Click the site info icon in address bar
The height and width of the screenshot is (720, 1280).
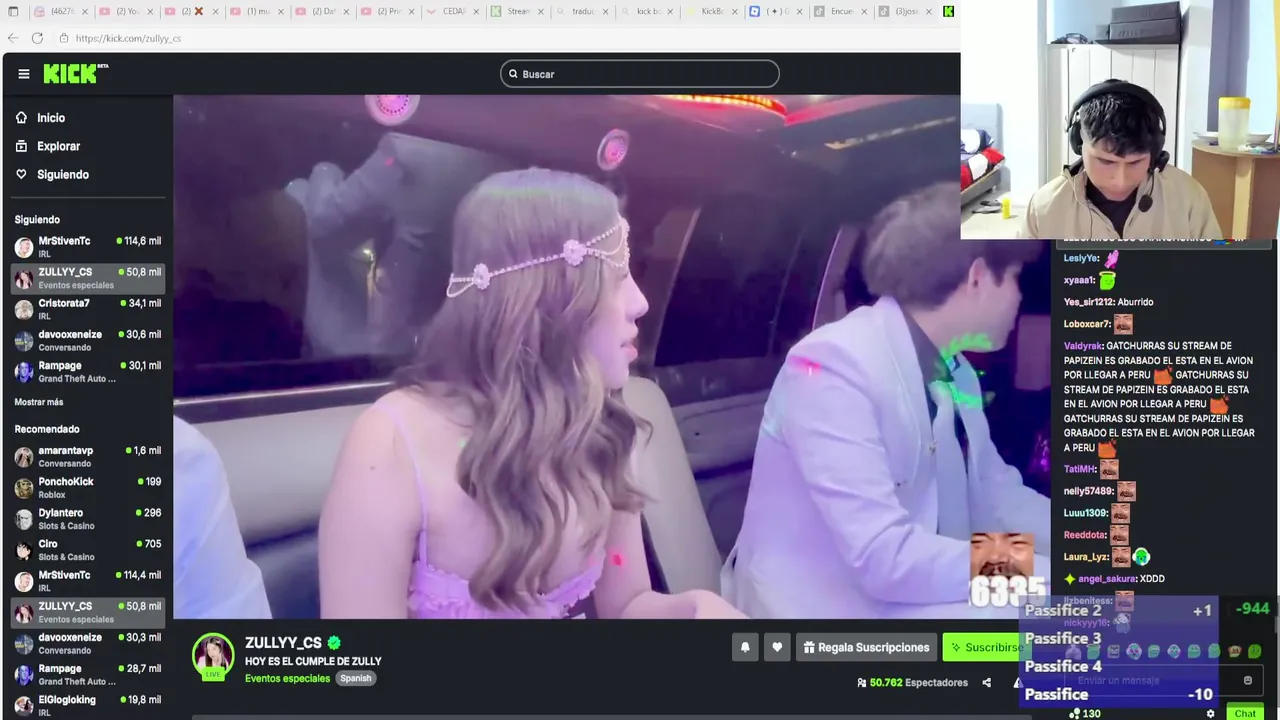pyautogui.click(x=63, y=38)
